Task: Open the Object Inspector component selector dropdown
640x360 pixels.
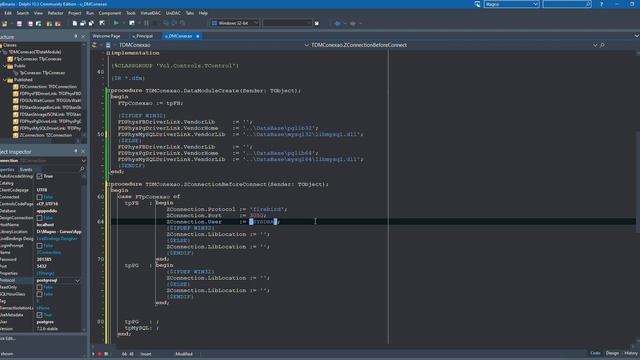Action: (83, 161)
